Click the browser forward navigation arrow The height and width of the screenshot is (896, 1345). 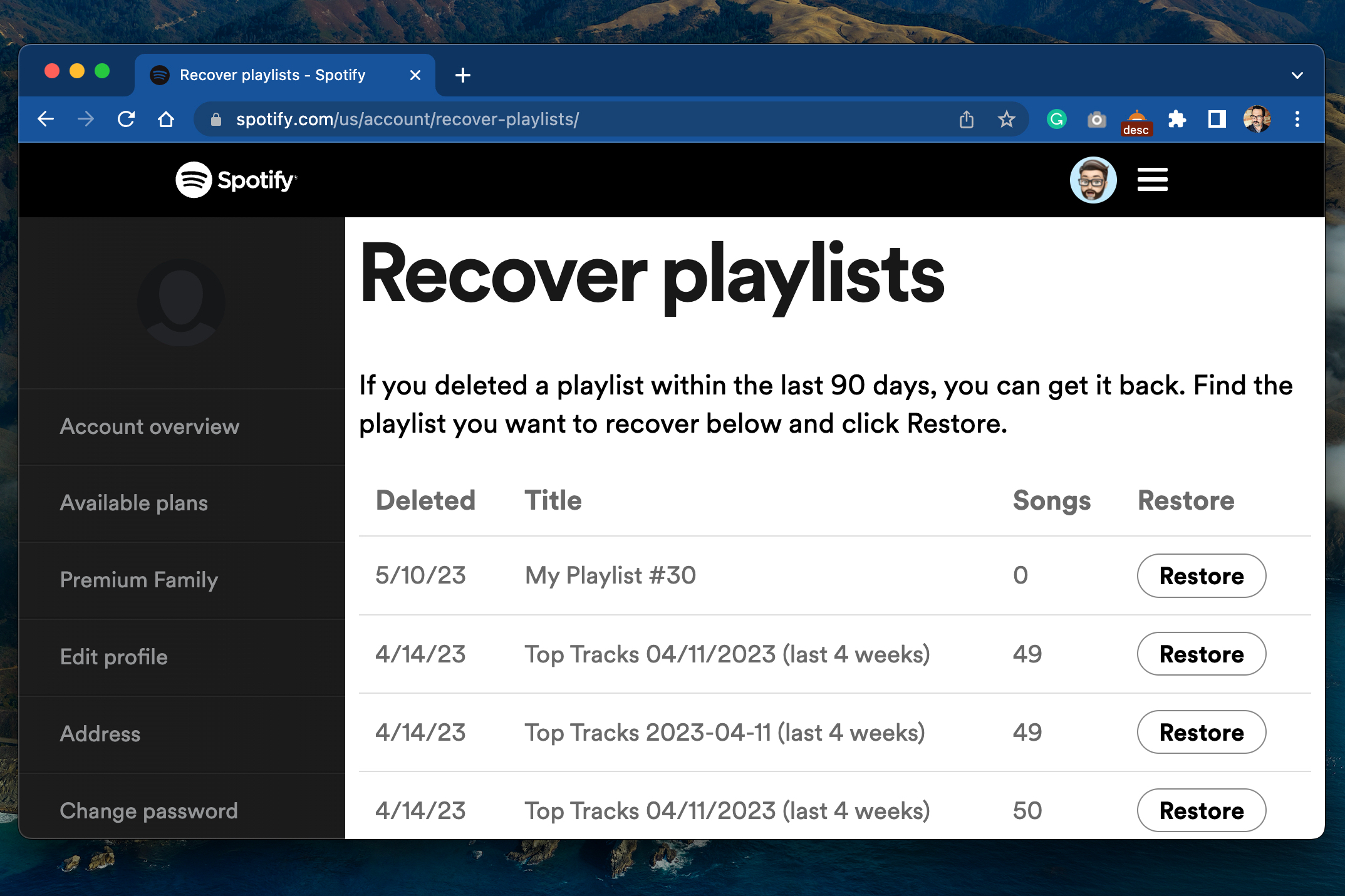click(85, 119)
